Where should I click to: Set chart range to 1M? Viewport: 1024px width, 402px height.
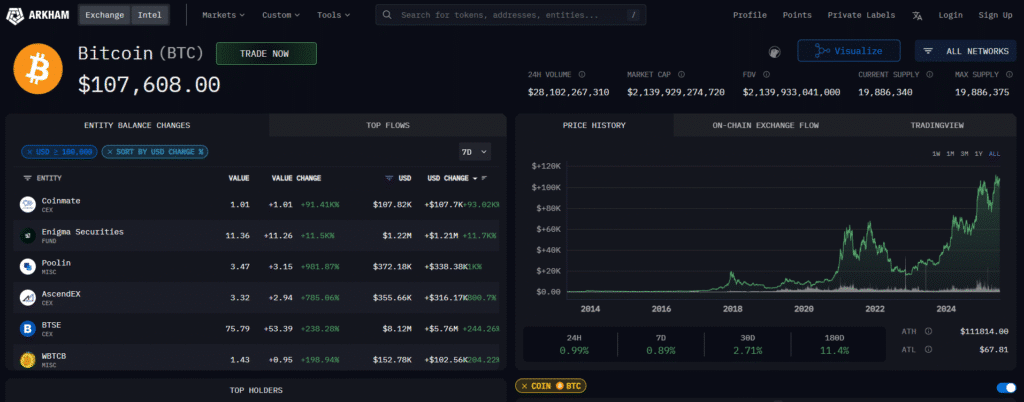click(x=950, y=154)
